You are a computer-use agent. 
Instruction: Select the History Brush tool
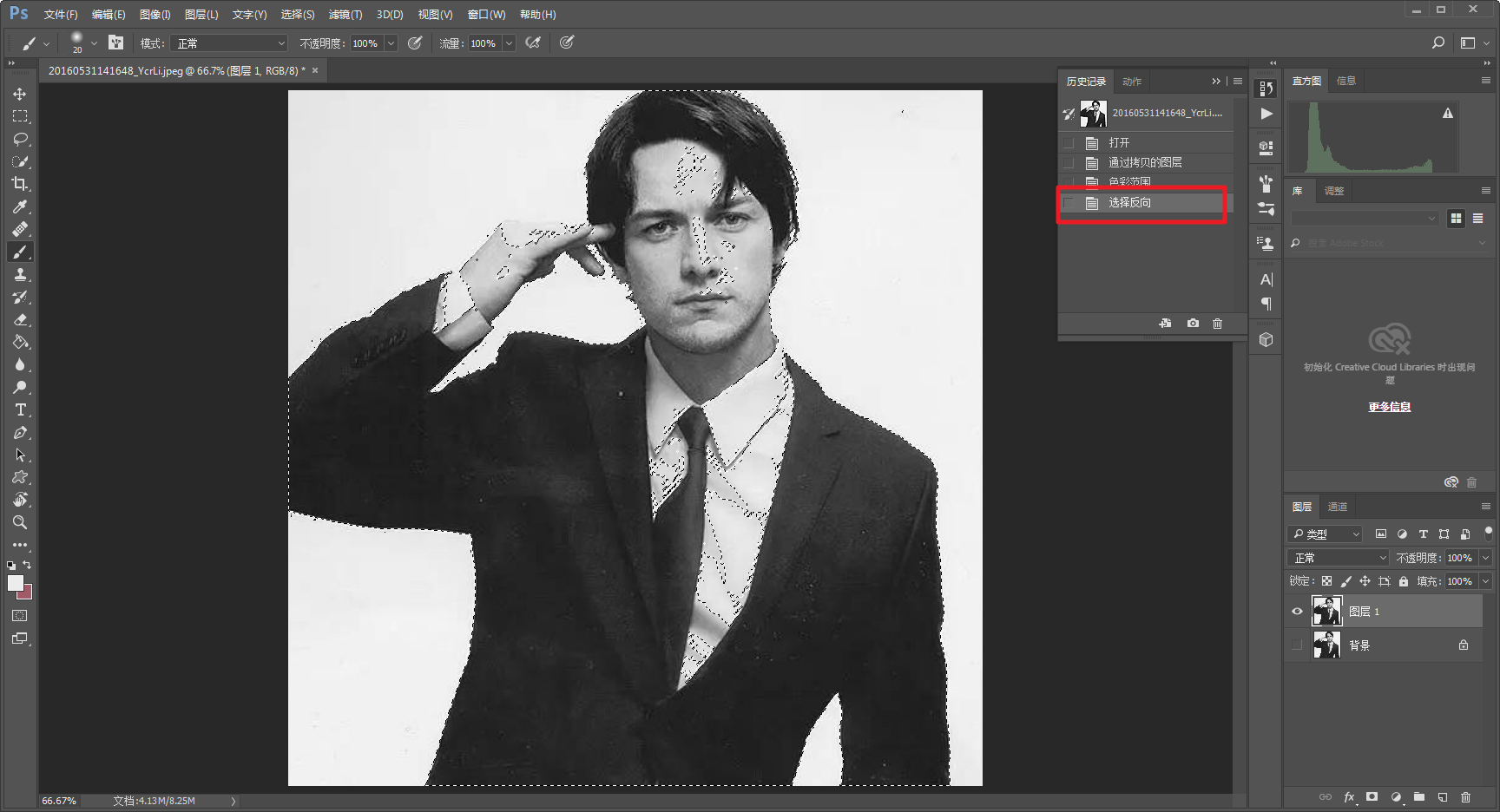click(20, 297)
